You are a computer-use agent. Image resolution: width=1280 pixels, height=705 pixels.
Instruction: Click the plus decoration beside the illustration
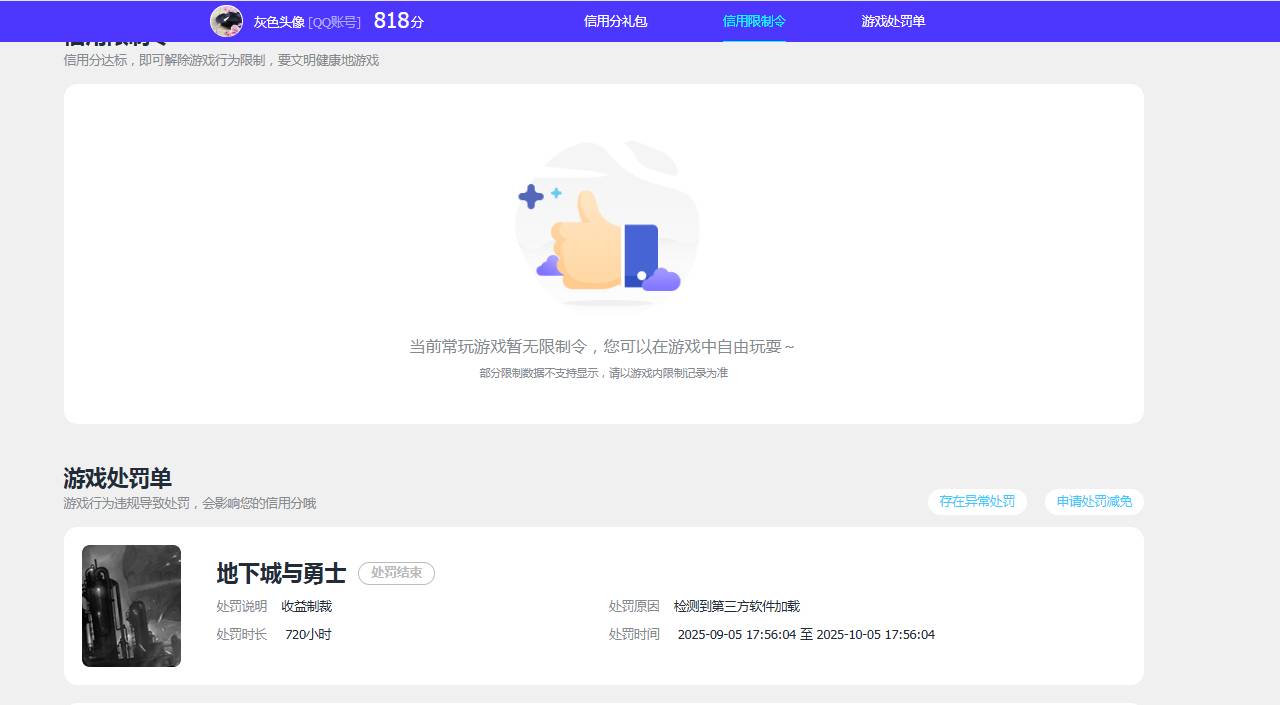point(531,197)
